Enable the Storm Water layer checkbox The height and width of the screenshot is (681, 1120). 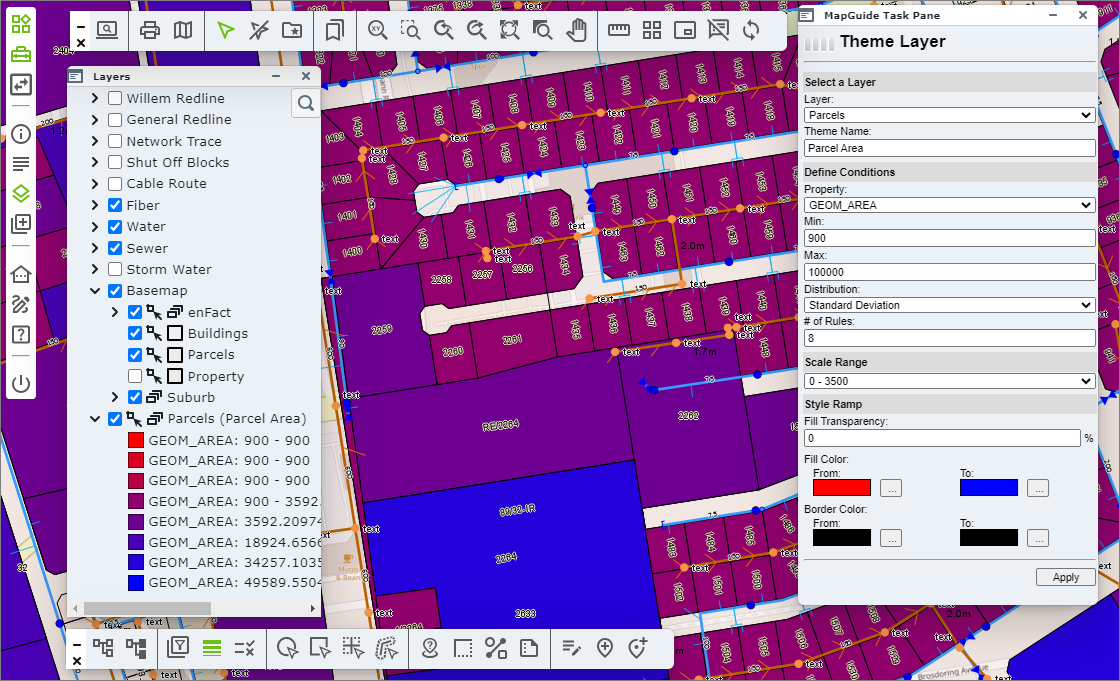click(115, 269)
